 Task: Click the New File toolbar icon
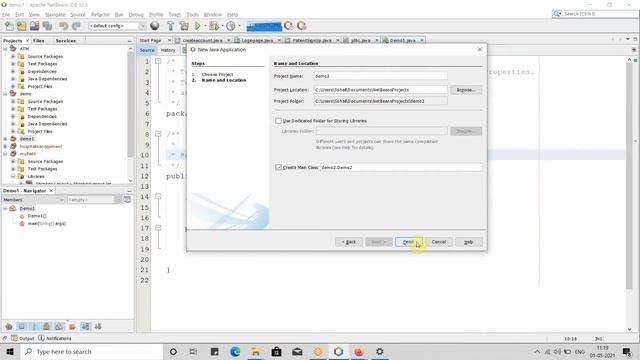coord(9,26)
